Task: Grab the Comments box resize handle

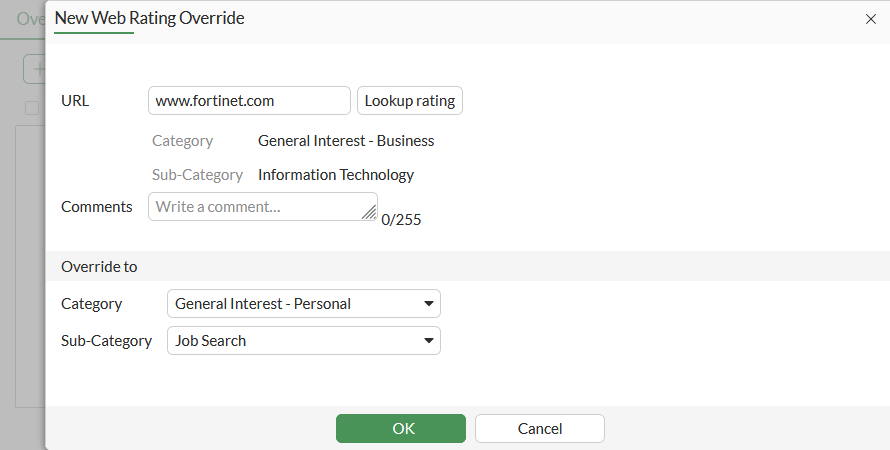Action: (369, 212)
